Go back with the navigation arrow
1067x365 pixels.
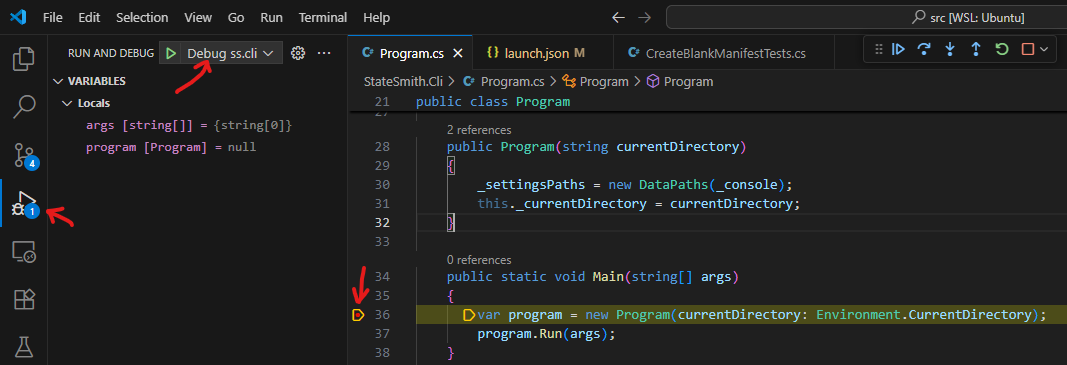point(619,18)
